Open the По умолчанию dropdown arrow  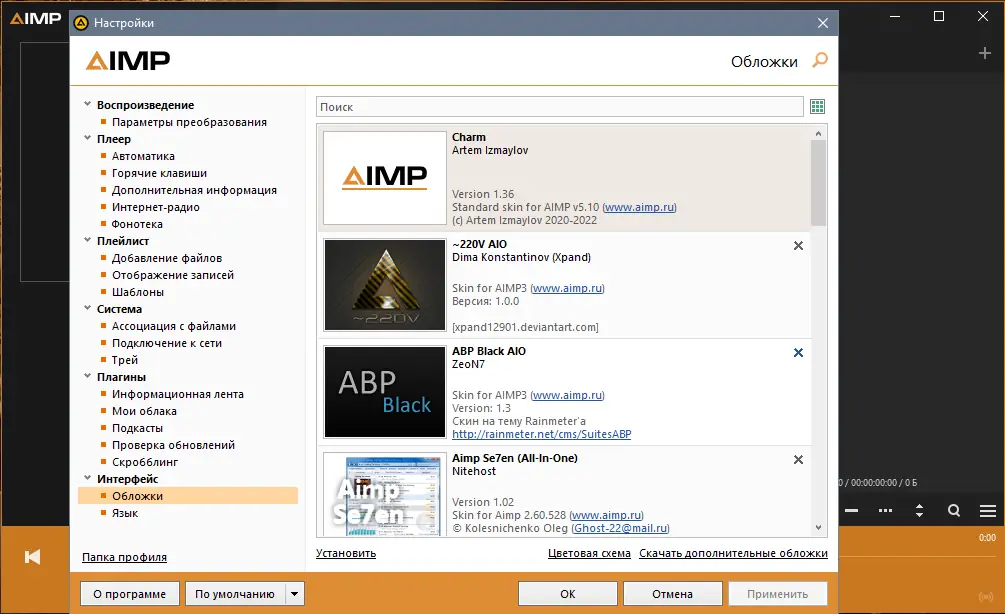(x=295, y=593)
